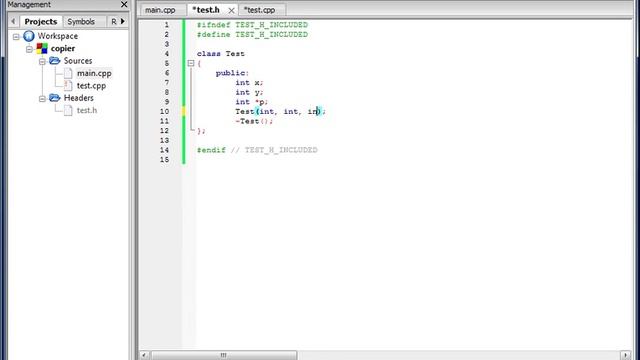The width and height of the screenshot is (640, 360).
Task: Click the test.cpp file icon
Action: point(68,86)
